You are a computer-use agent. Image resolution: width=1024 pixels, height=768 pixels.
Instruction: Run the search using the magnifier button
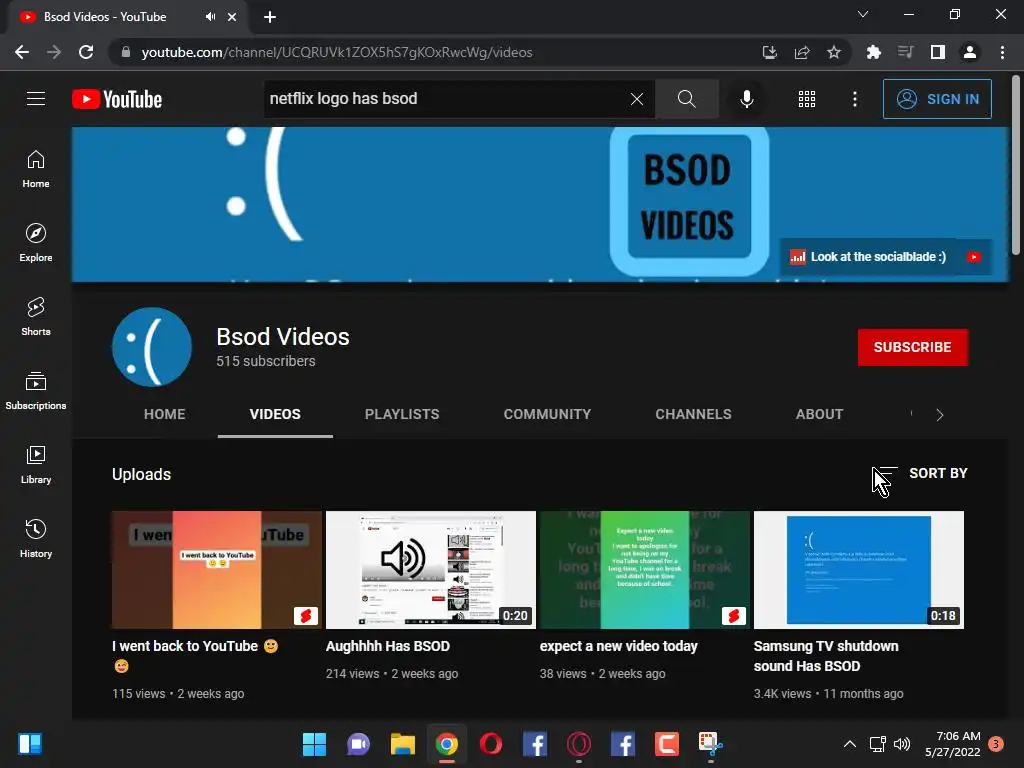pos(686,99)
